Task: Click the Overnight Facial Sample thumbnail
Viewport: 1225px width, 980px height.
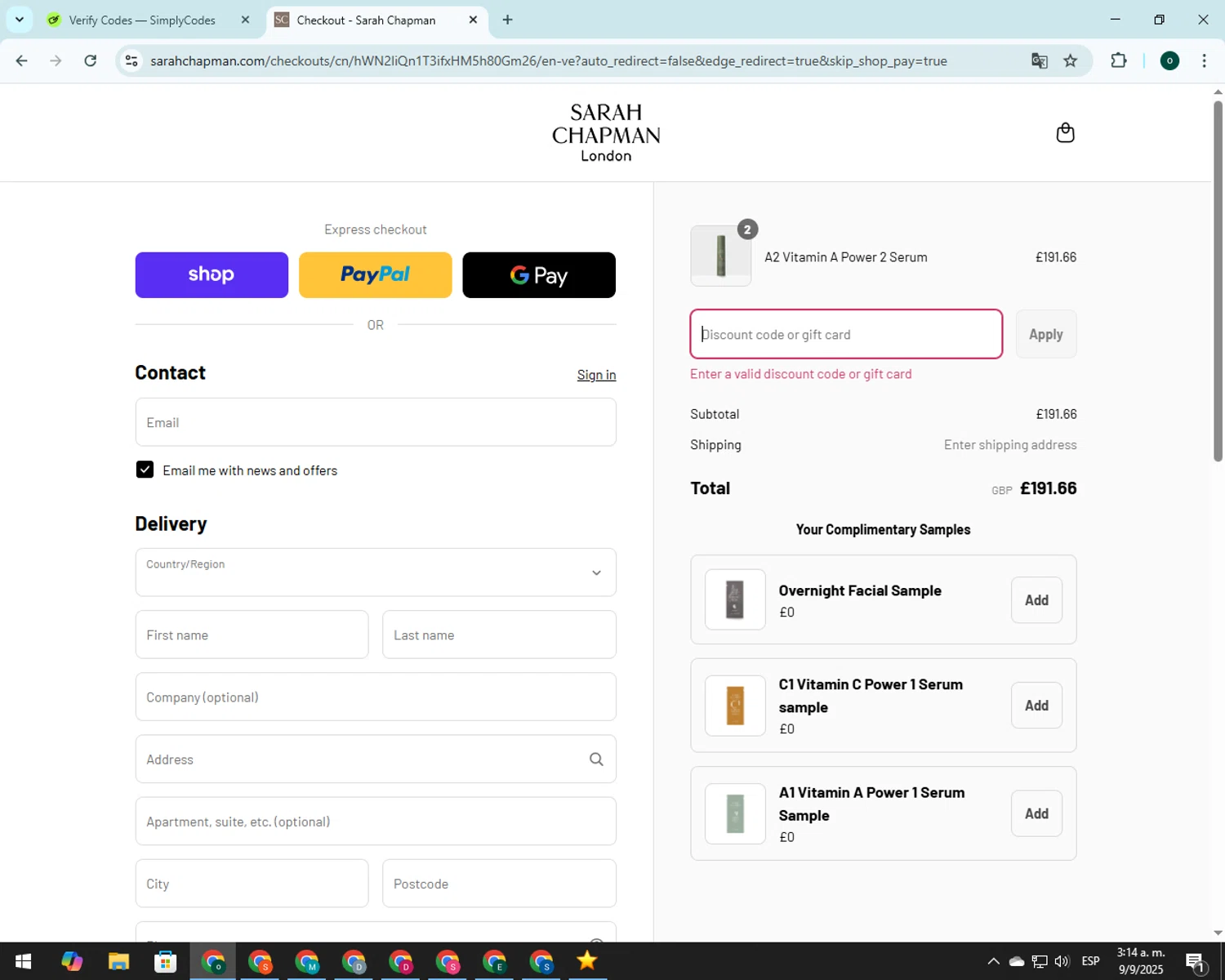Action: (x=735, y=599)
